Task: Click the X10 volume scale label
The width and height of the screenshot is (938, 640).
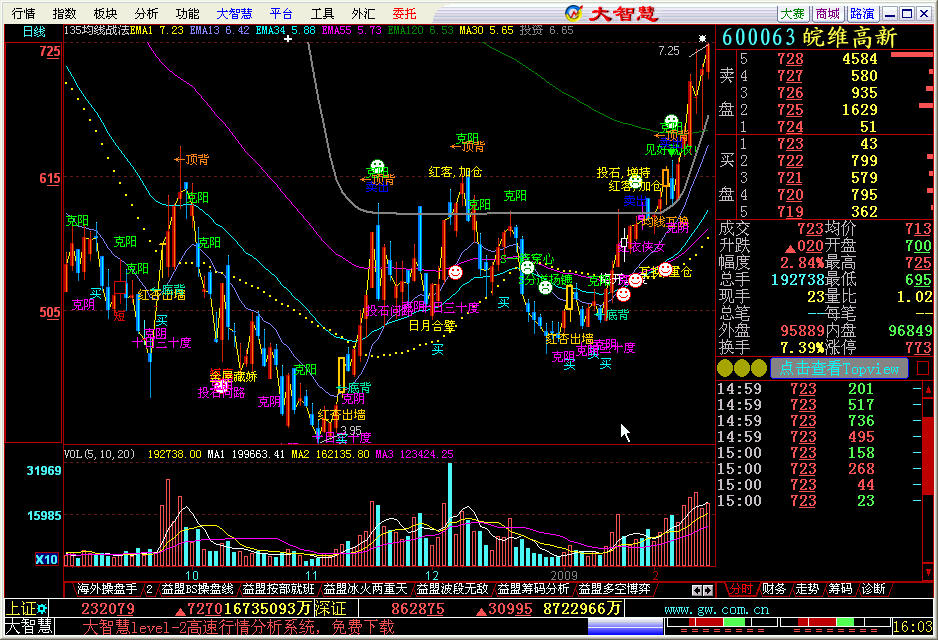Action: coord(46,559)
